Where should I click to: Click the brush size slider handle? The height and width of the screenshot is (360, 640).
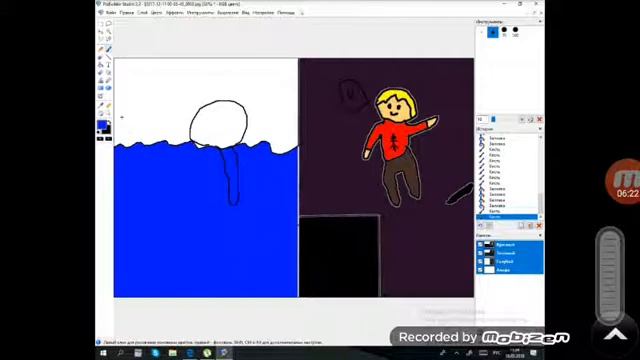coord(493,119)
